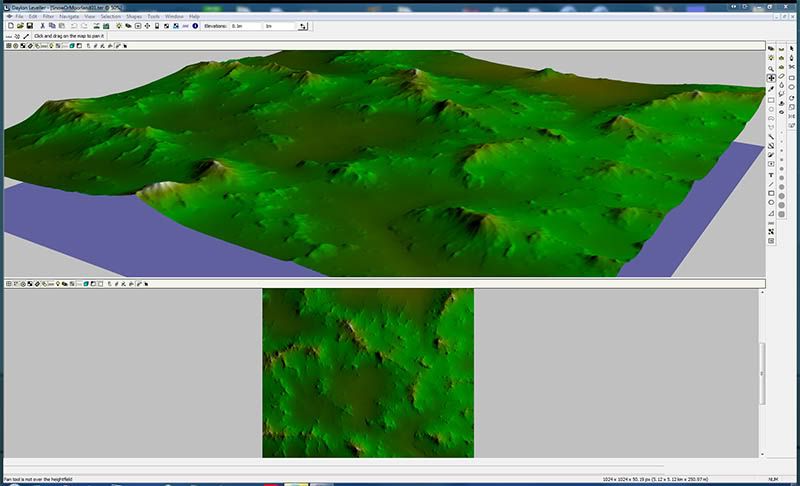The width and height of the screenshot is (800, 486).
Task: Click the Help menu item
Action: (x=194, y=17)
